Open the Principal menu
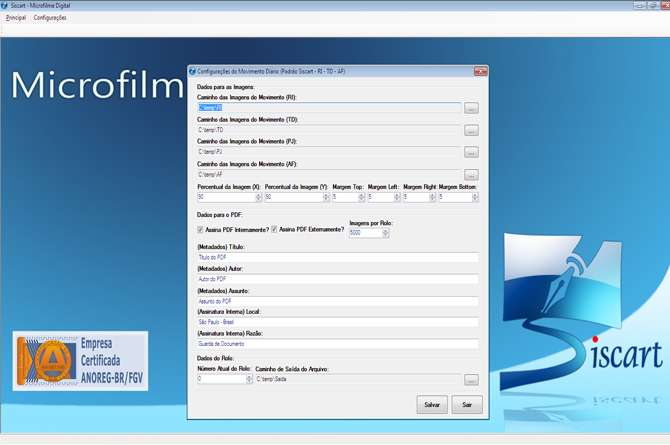The height and width of the screenshot is (445, 670). [x=16, y=18]
